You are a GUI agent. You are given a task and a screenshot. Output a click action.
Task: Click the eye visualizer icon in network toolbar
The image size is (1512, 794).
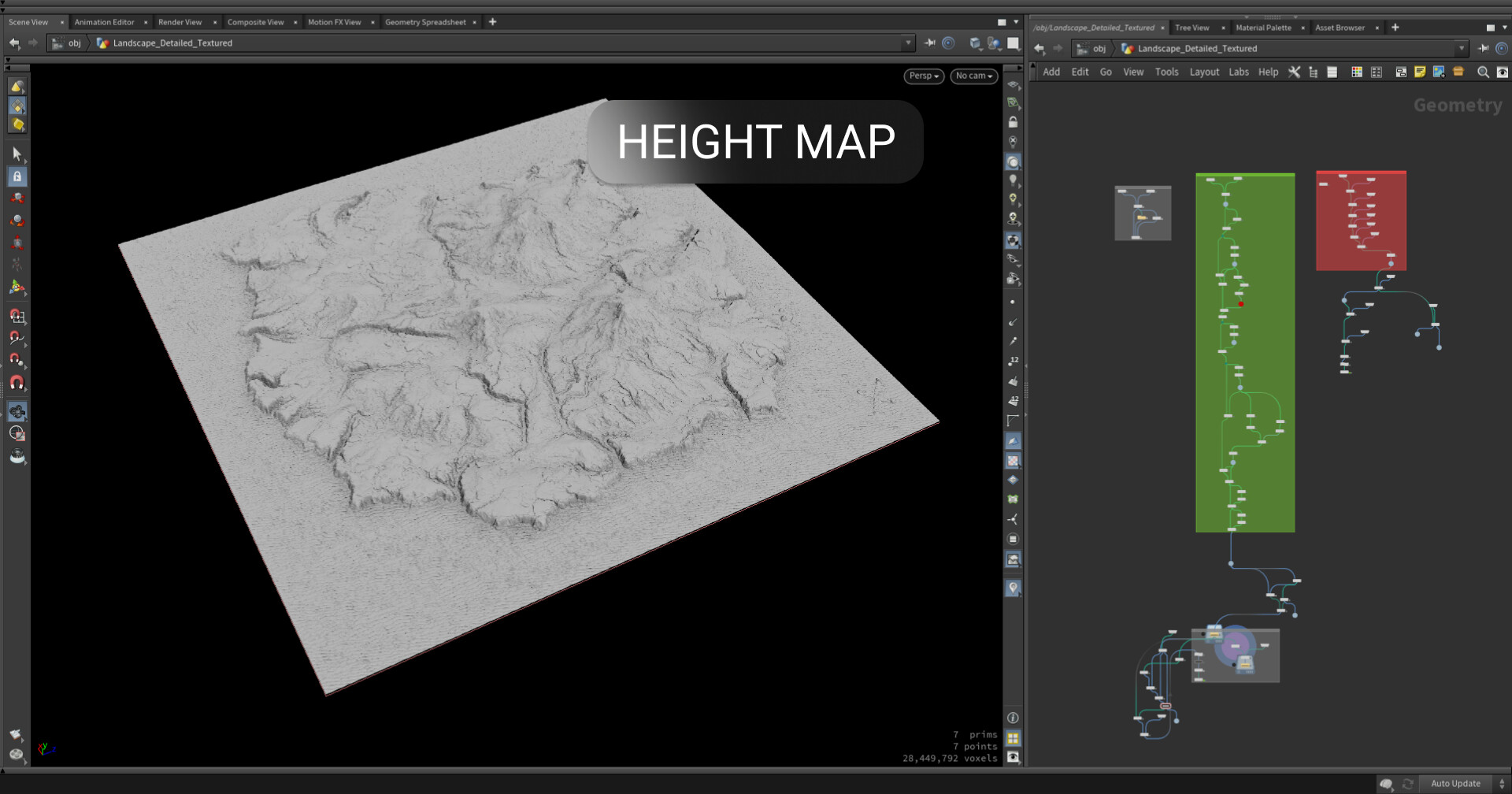pos(1503,72)
